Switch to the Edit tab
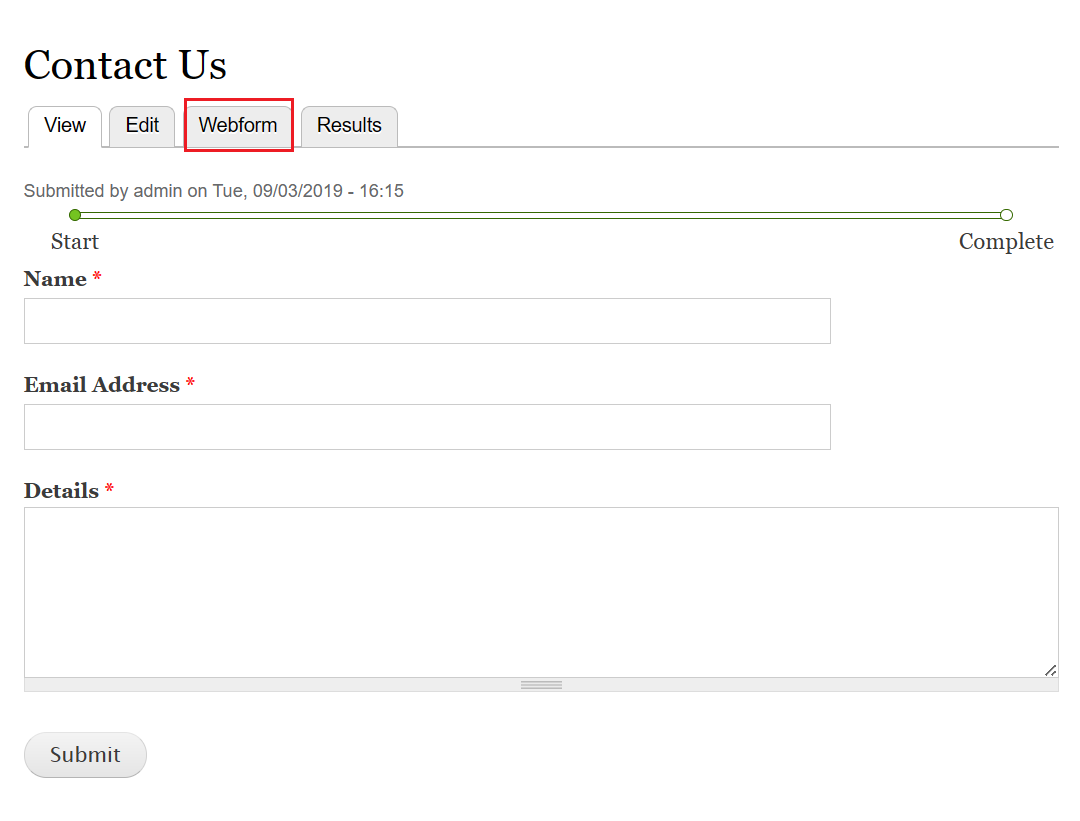Viewport: 1080px width, 821px height. click(142, 125)
